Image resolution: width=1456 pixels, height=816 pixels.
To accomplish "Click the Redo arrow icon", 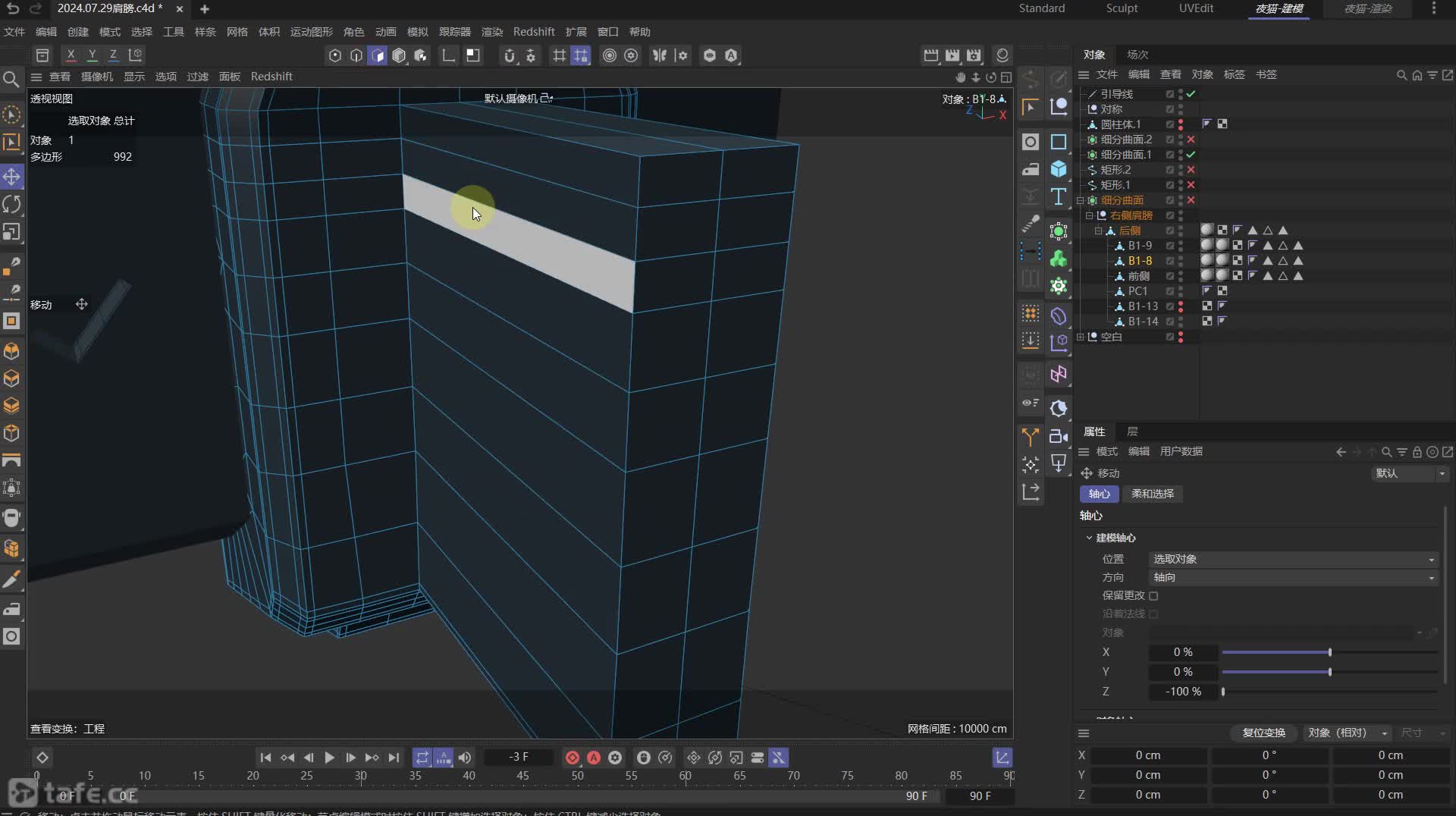I will 35,8.
